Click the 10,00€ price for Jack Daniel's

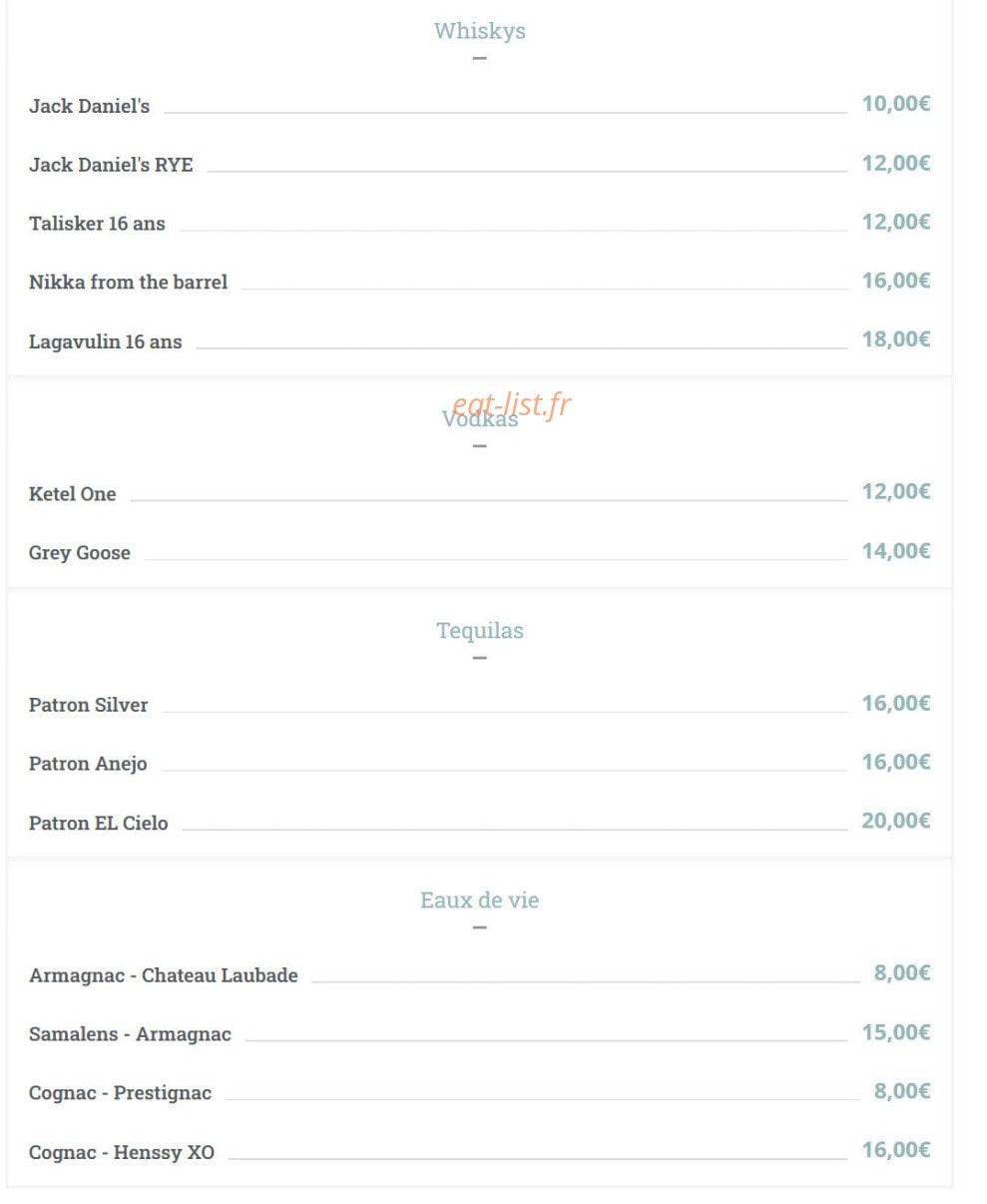point(896,104)
